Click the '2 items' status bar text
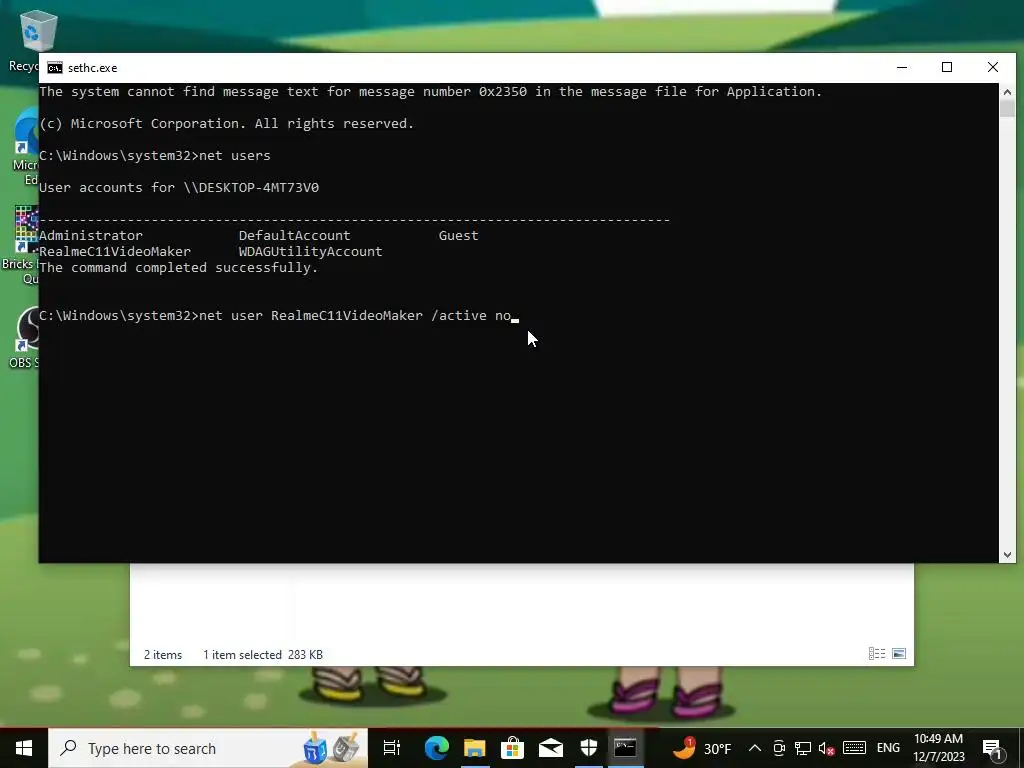Screen dimensions: 1024x768 pos(163,654)
